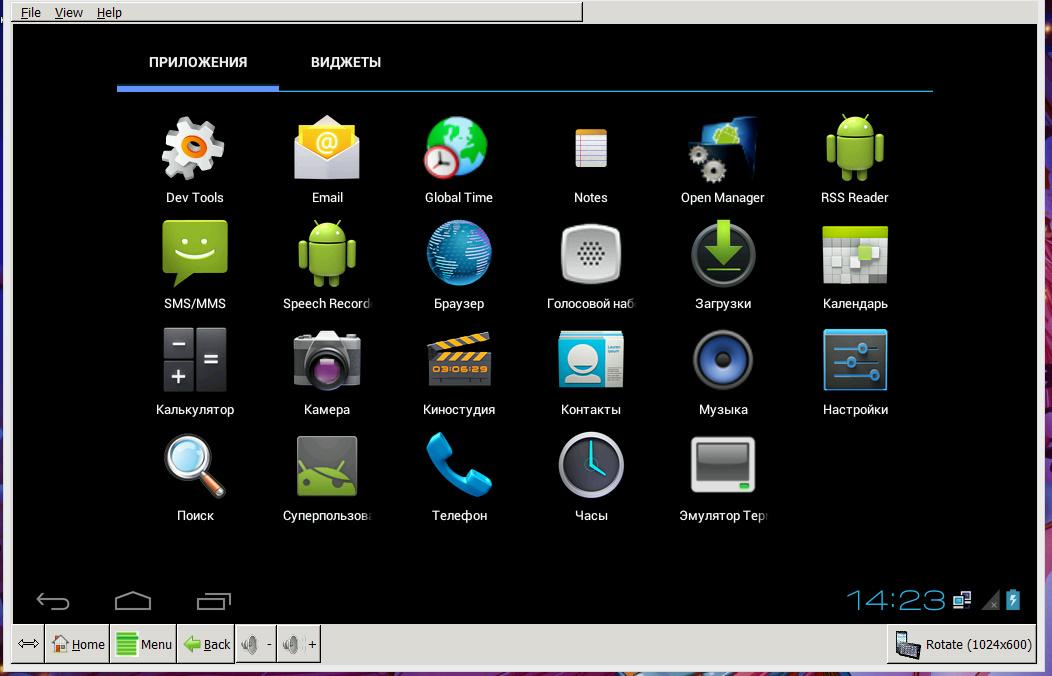Open Global Time app icon
The height and width of the screenshot is (676, 1052).
click(458, 150)
